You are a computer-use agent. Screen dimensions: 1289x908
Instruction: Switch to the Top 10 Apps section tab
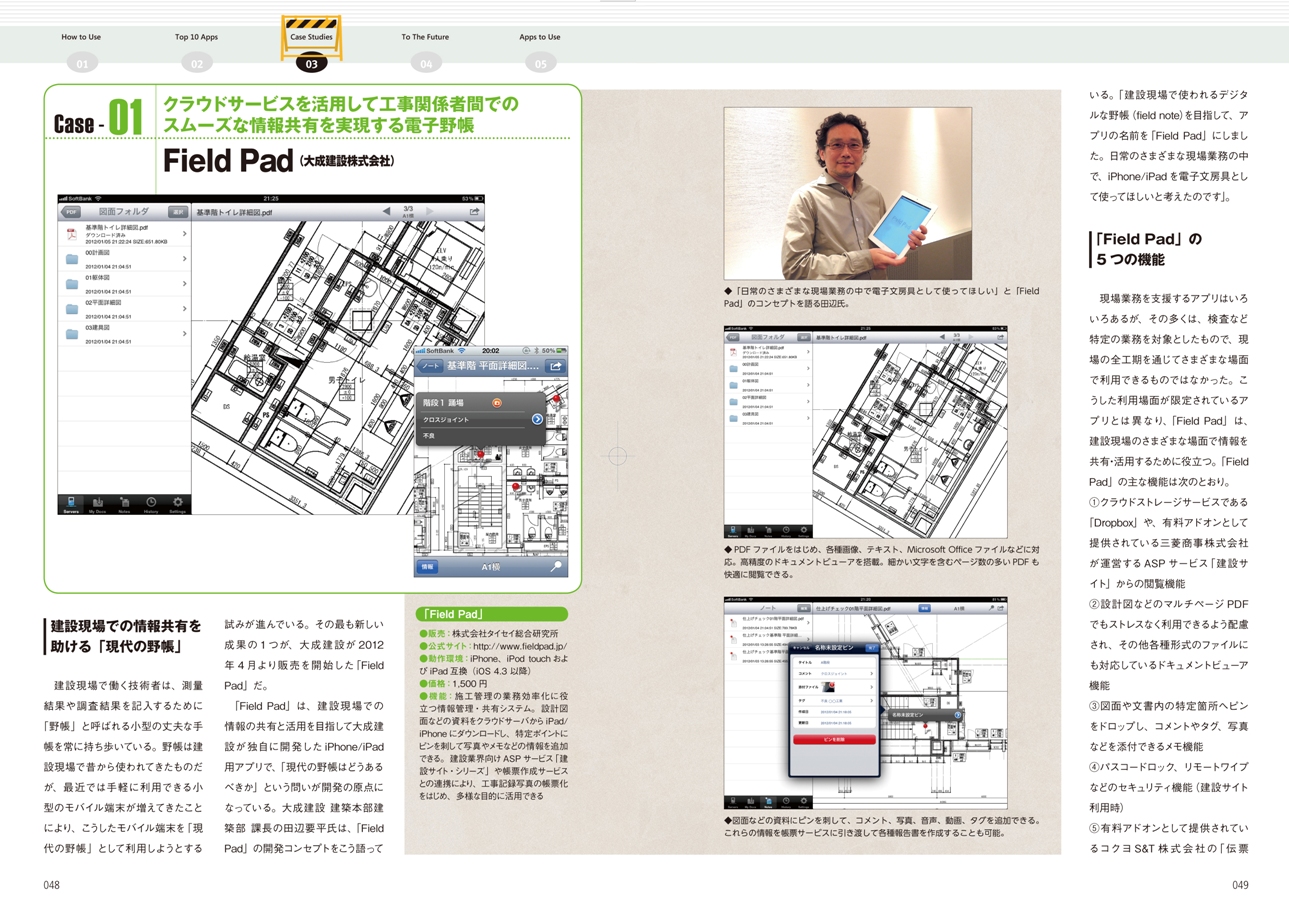[x=196, y=37]
